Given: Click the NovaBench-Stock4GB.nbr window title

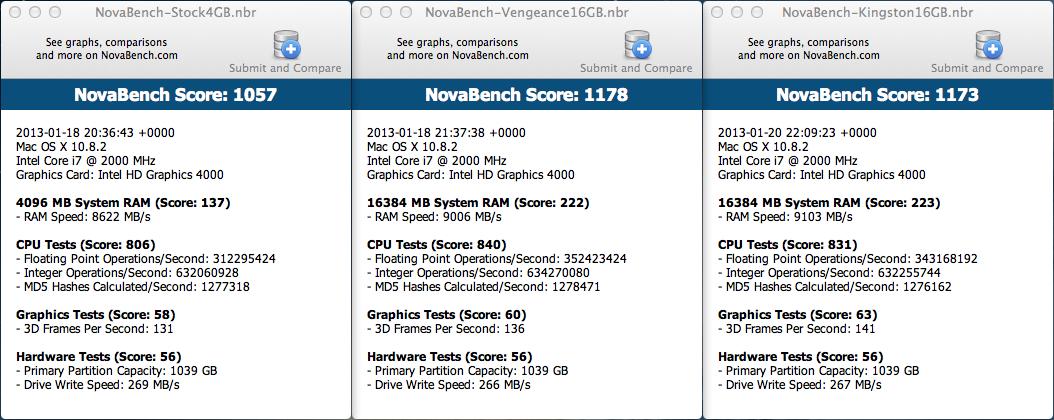Looking at the screenshot, I should point(175,12).
